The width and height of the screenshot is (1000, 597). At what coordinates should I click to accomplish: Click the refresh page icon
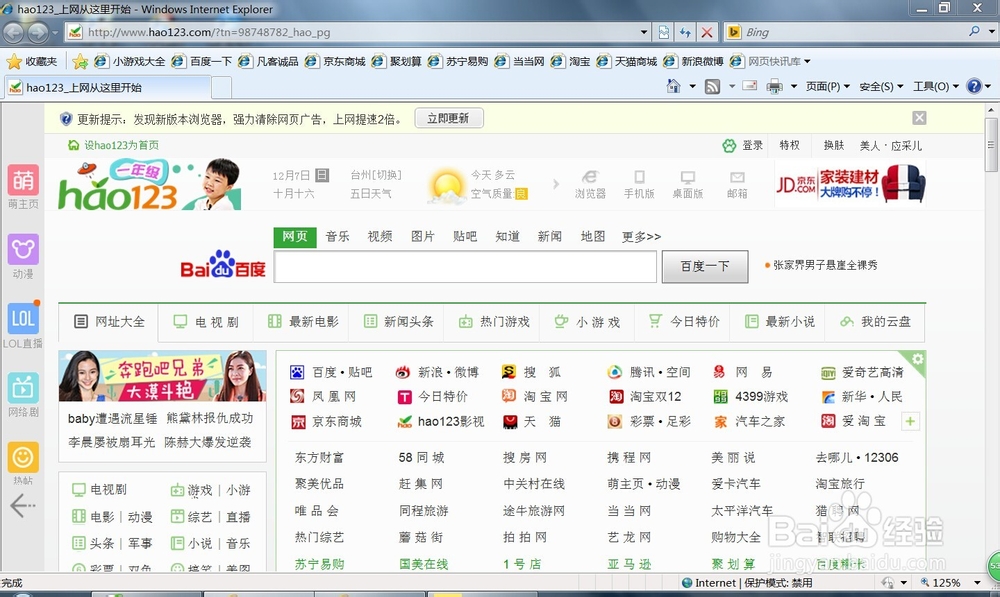pos(685,32)
